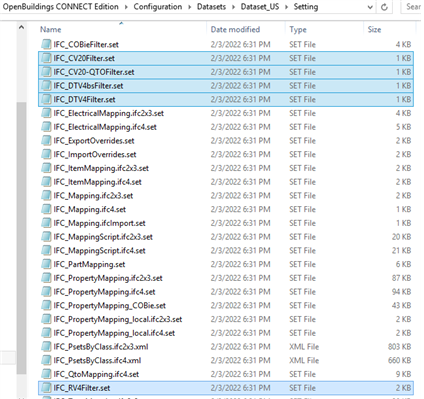Select file name IFC_PropertyMapping_local.ifc2x3.set
Viewport: 424px width, 399px height.
coord(118,319)
